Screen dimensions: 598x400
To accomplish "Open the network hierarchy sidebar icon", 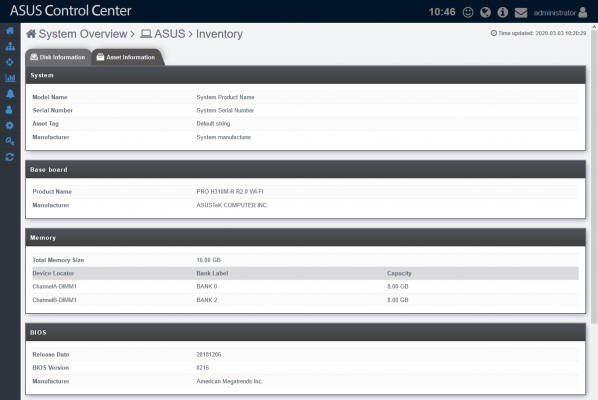I will (10, 47).
